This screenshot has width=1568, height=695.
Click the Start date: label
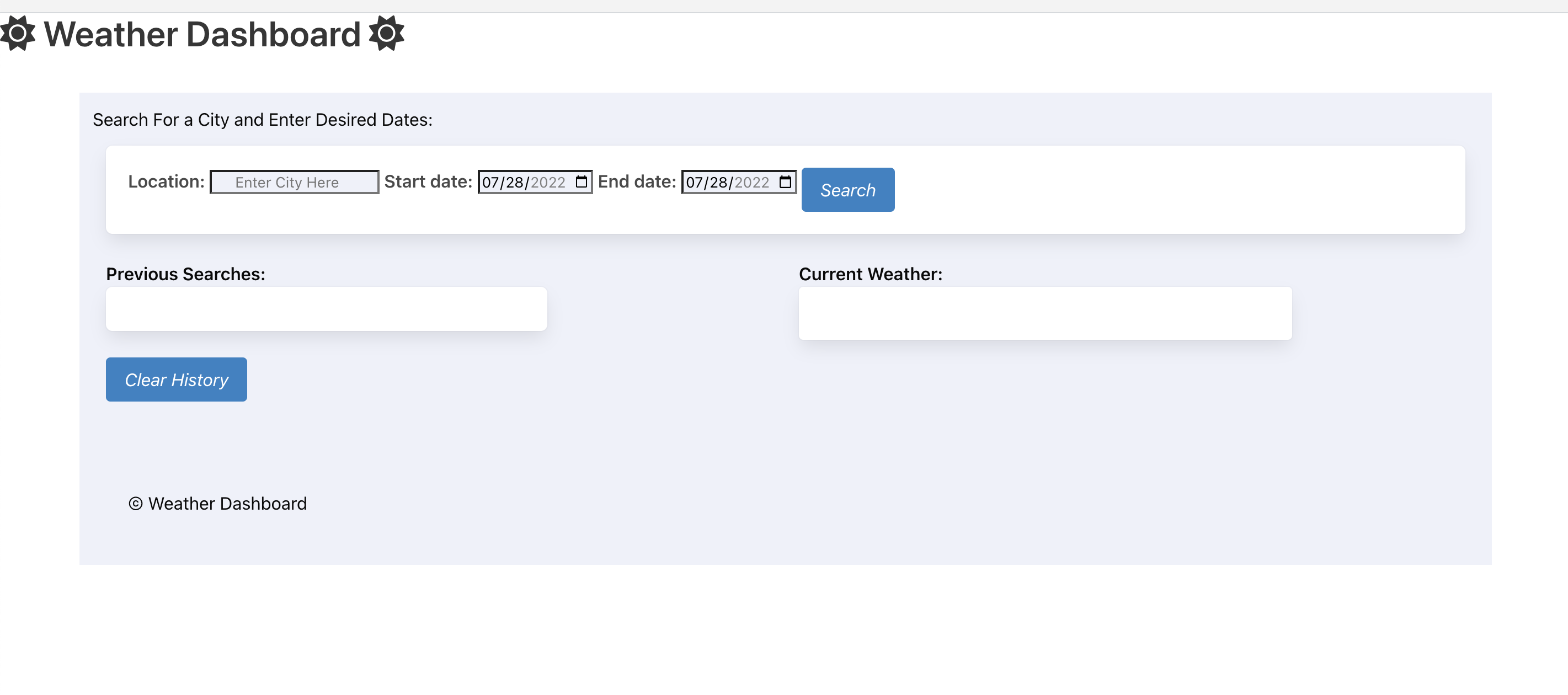(428, 181)
